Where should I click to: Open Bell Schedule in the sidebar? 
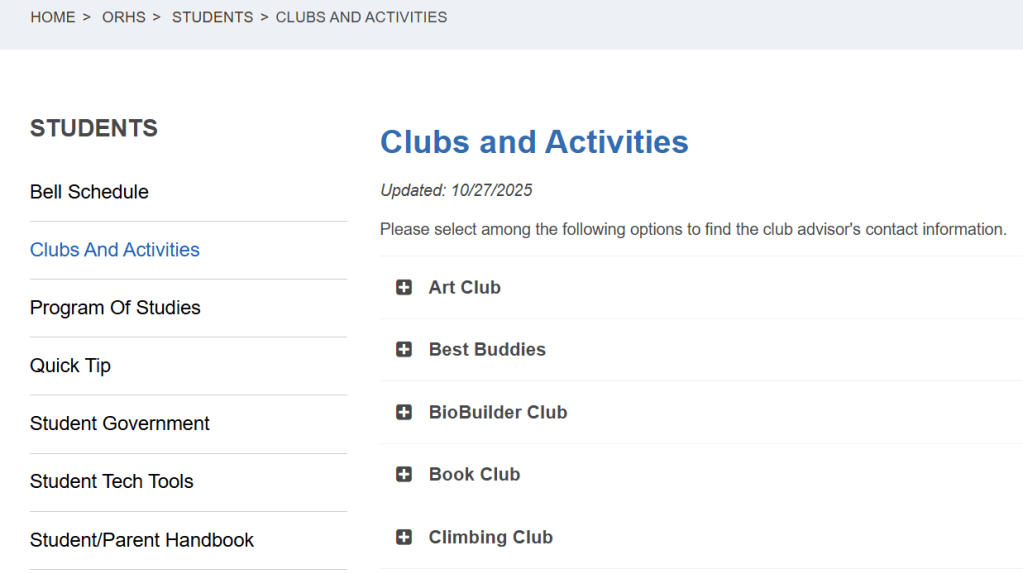click(x=89, y=192)
